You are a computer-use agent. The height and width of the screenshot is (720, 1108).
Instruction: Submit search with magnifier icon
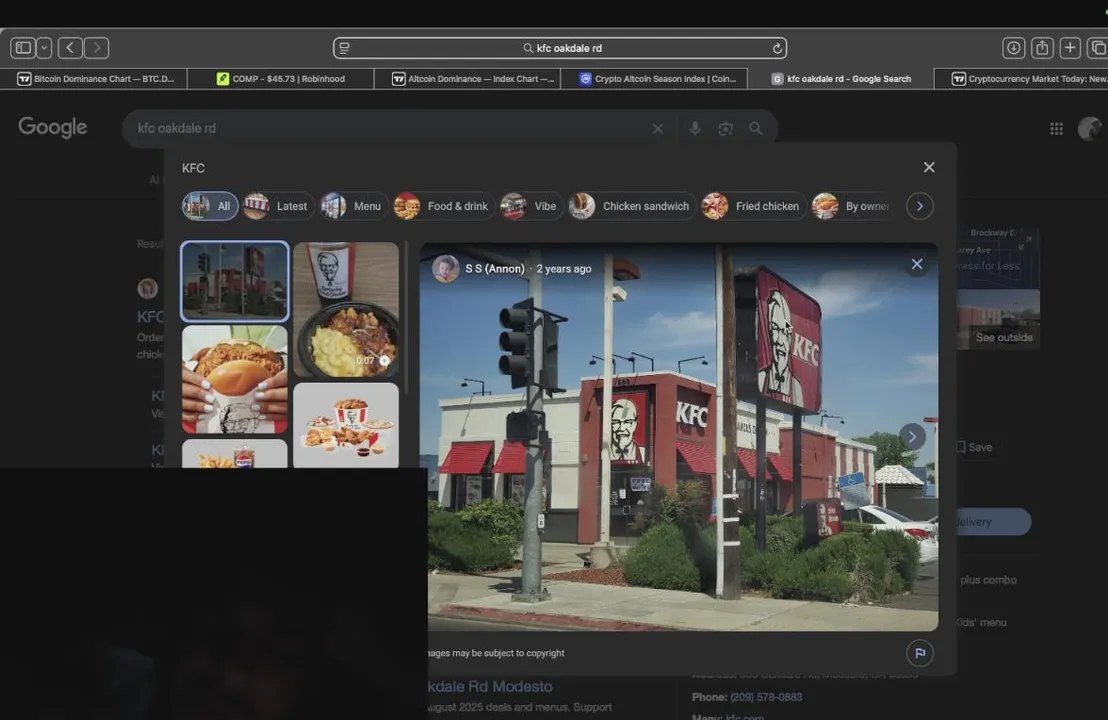pyautogui.click(x=755, y=129)
